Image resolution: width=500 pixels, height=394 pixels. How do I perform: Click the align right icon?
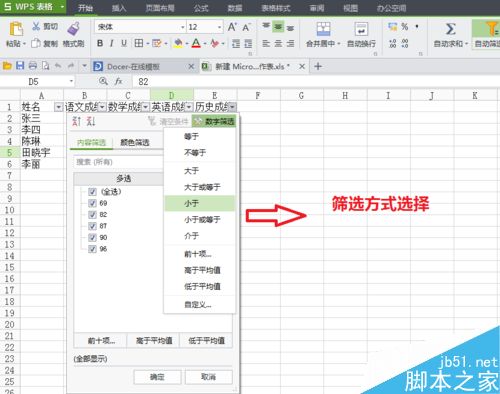(x=290, y=43)
